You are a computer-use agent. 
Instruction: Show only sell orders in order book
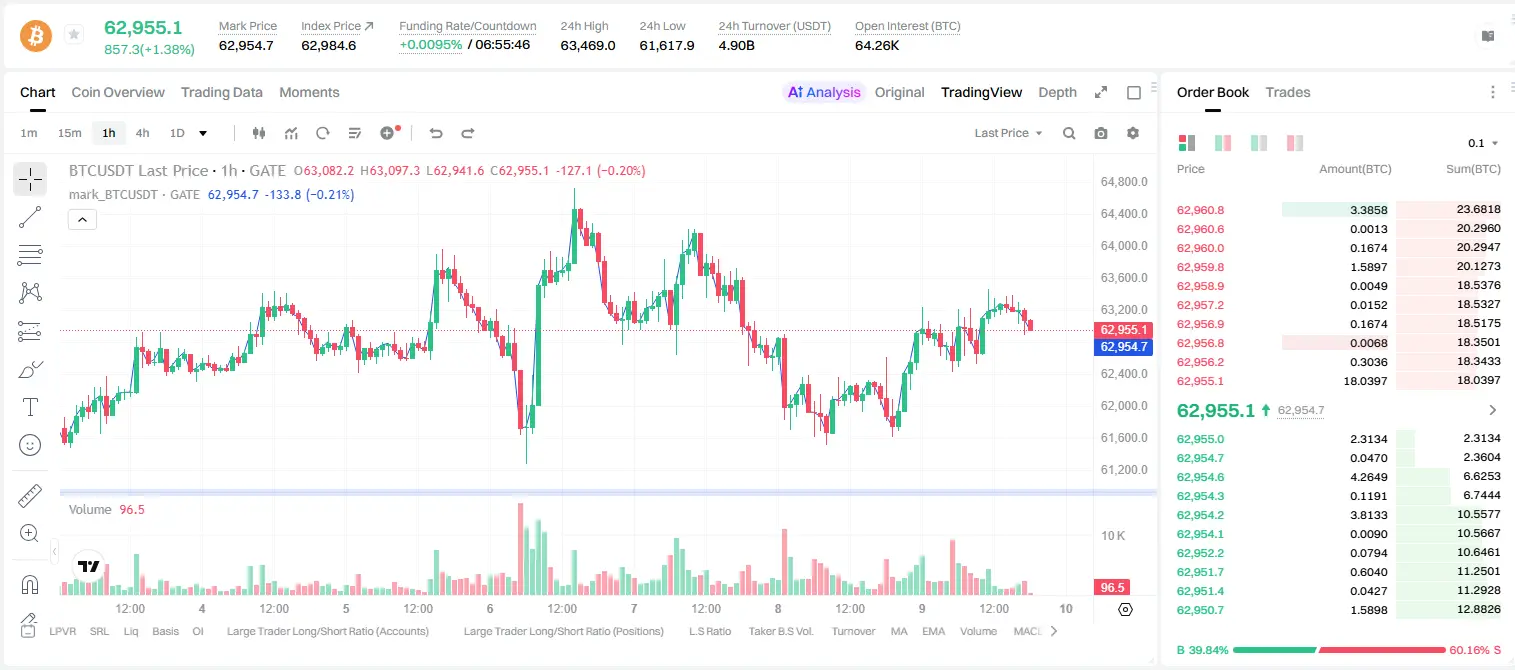tap(1295, 143)
